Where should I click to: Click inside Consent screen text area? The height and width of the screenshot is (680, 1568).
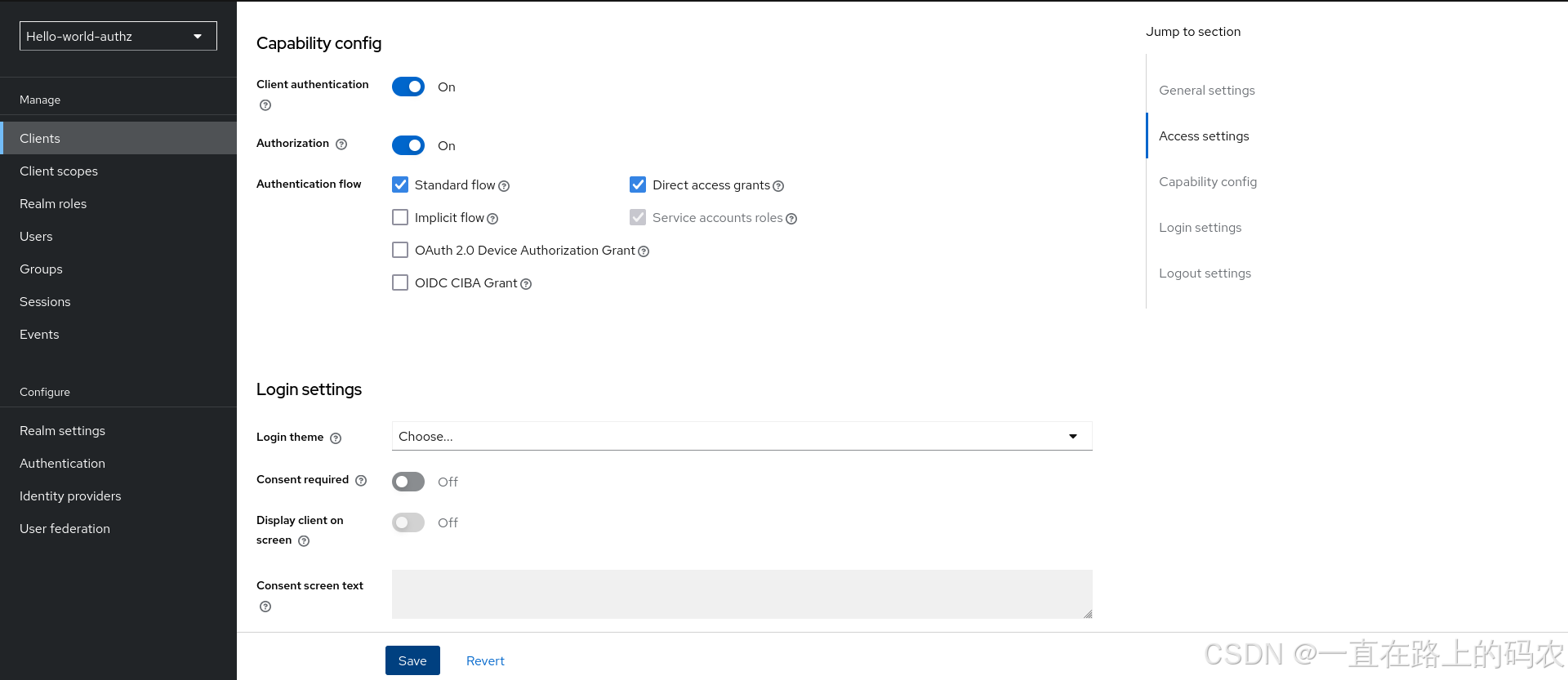click(742, 594)
